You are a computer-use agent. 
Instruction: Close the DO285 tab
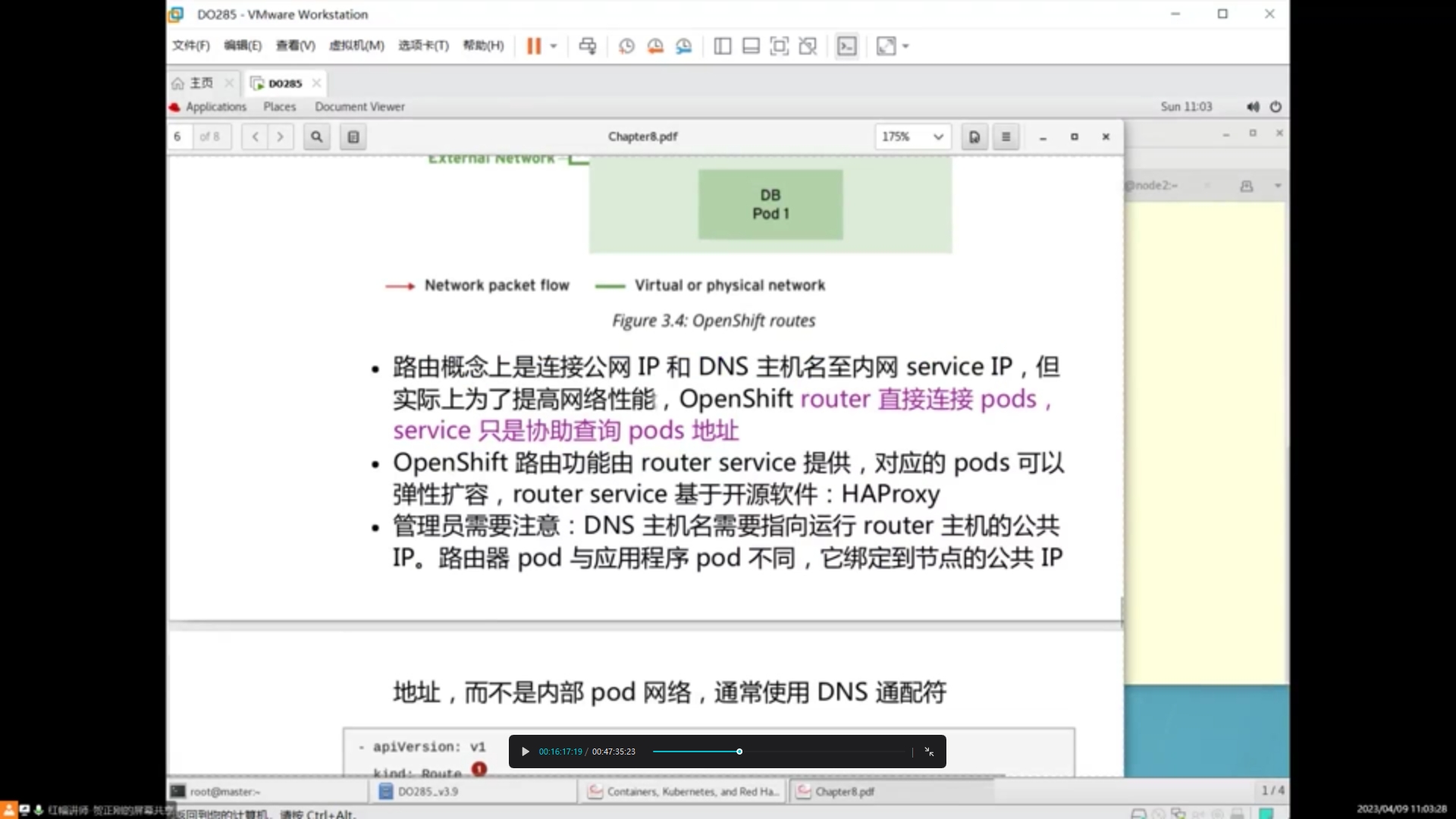[x=316, y=83]
